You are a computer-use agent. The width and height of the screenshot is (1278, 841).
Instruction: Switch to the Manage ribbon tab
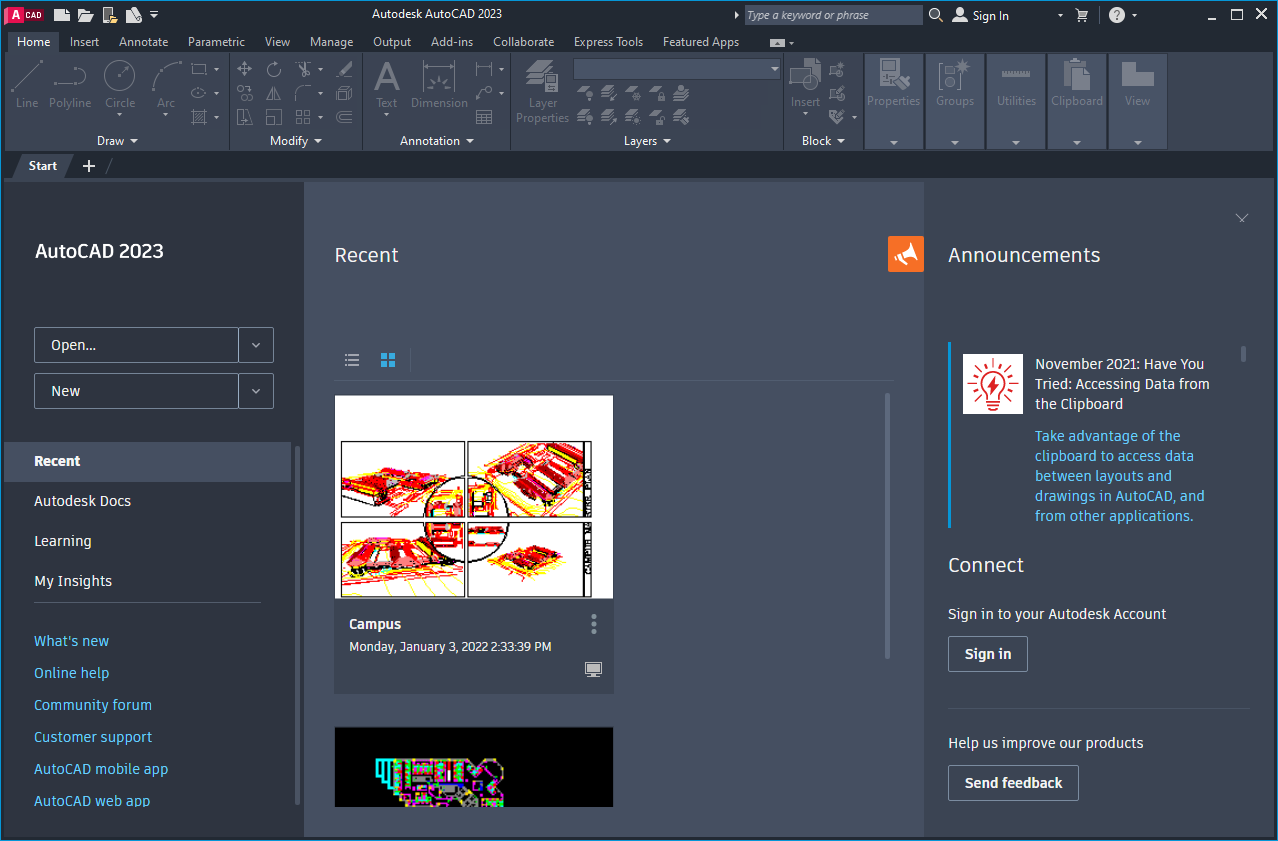(331, 42)
